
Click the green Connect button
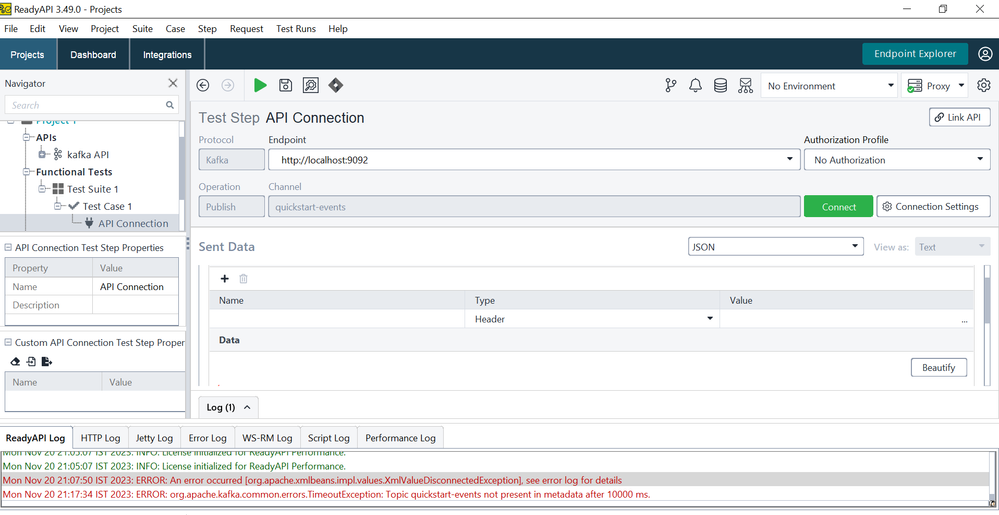(838, 207)
